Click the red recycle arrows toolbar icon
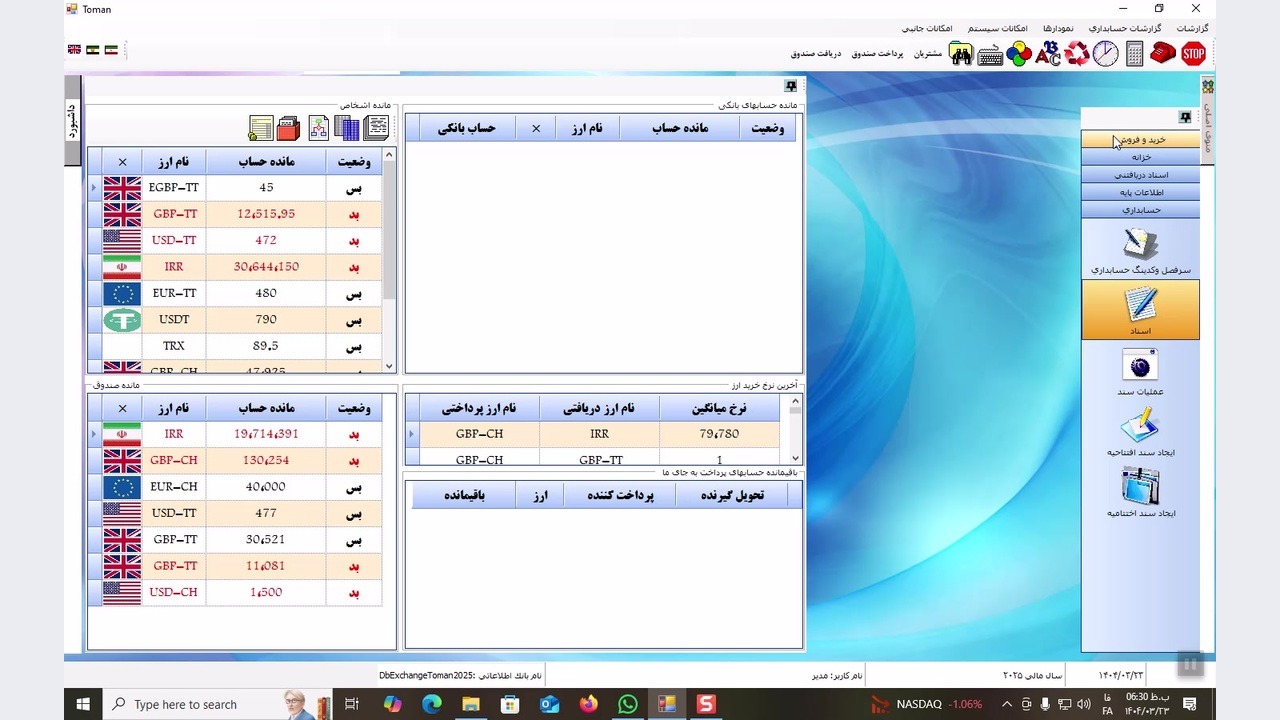 point(1077,54)
